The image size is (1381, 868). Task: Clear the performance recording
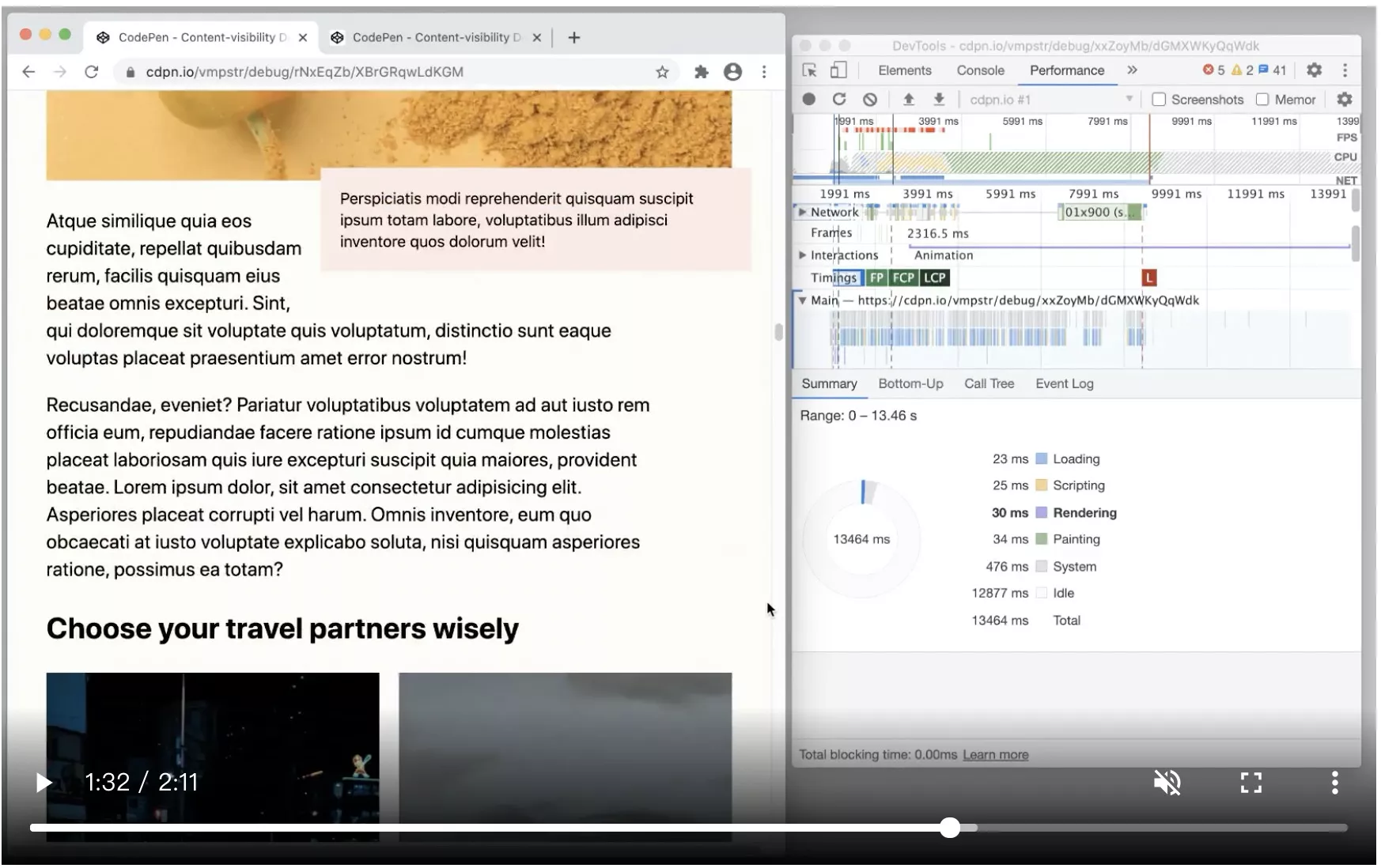coord(870,100)
